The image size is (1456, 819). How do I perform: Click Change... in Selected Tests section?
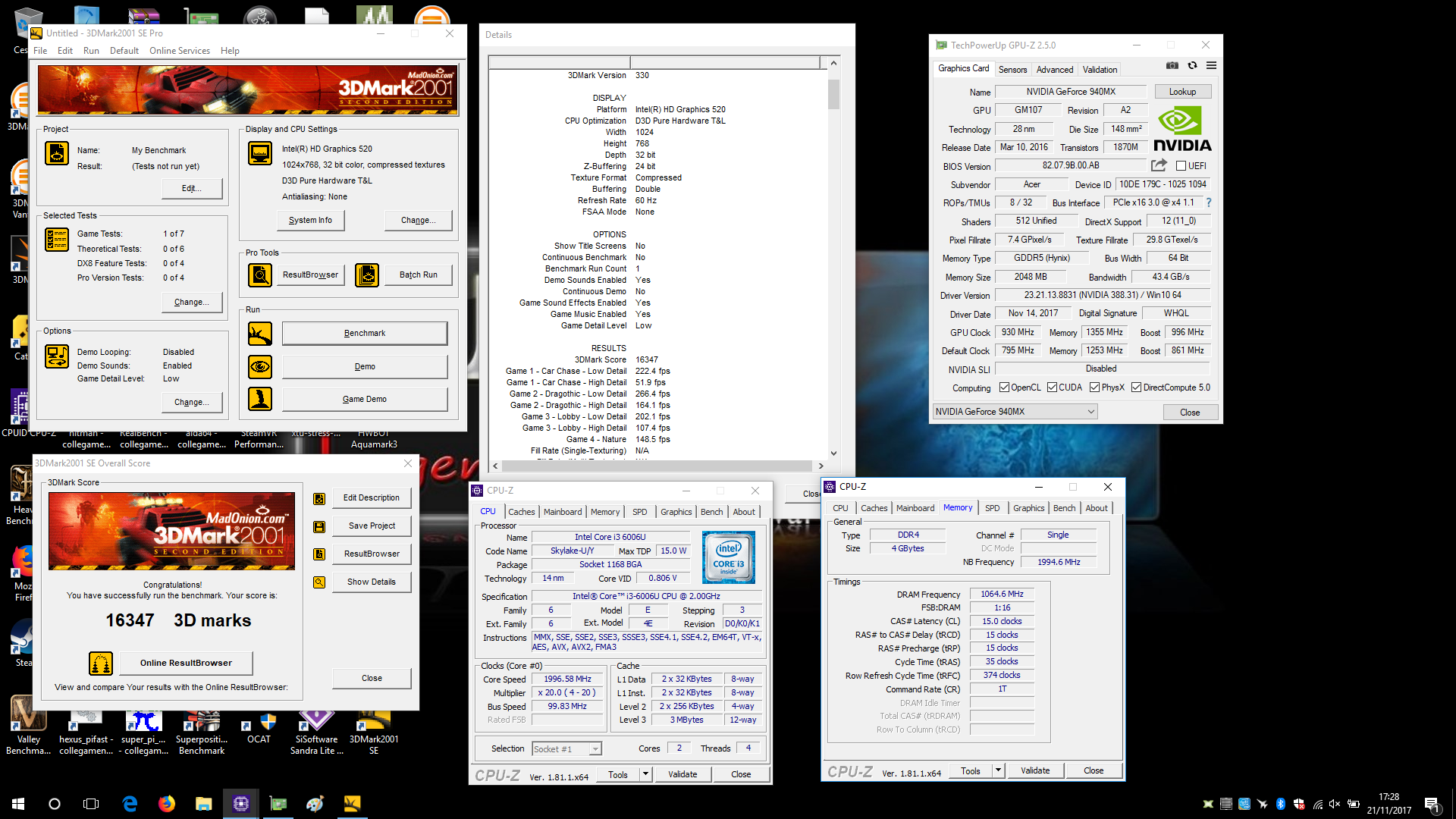tap(192, 302)
